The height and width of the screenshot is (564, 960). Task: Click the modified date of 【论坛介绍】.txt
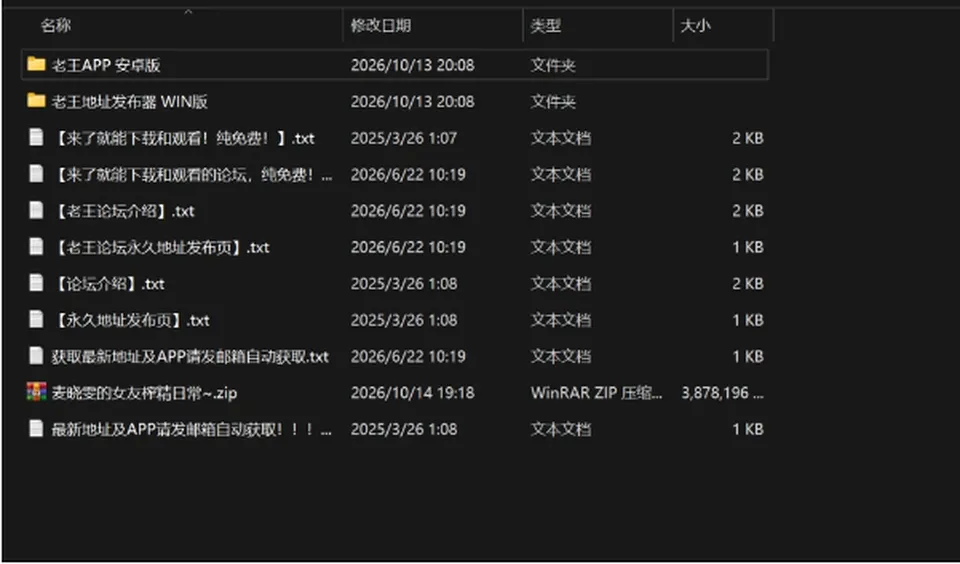403,284
